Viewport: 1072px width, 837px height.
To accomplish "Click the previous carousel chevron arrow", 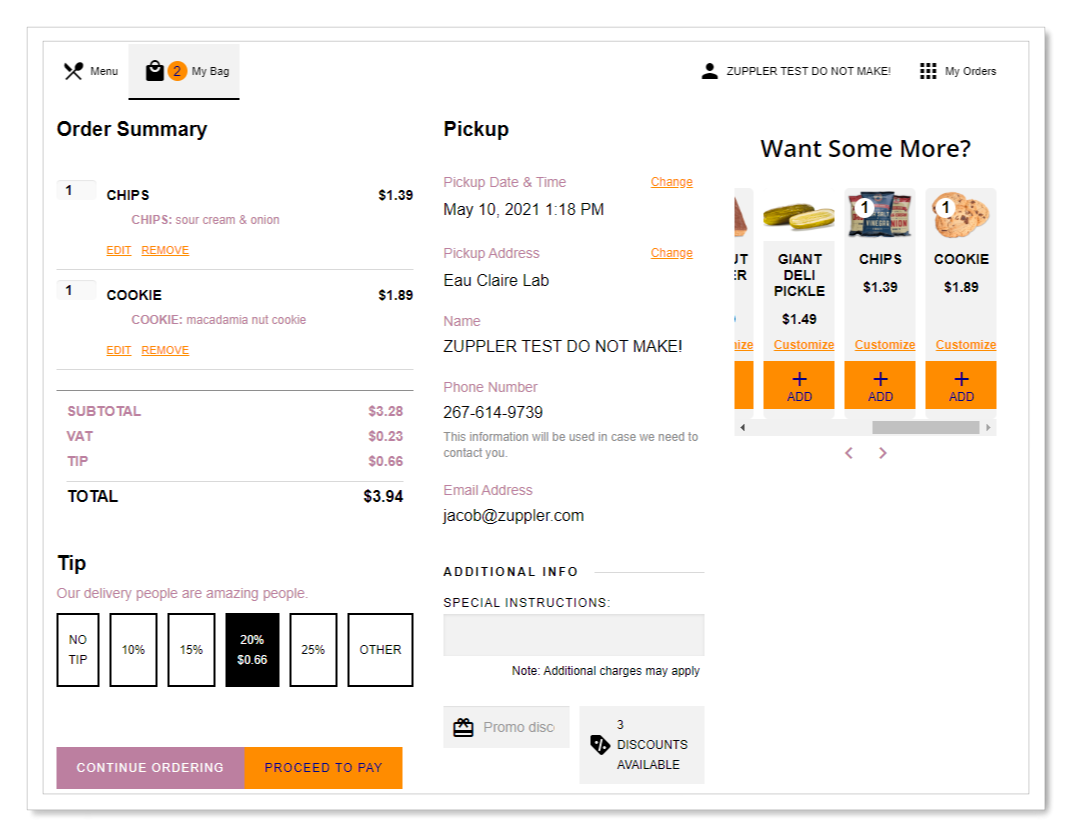I will (x=849, y=453).
